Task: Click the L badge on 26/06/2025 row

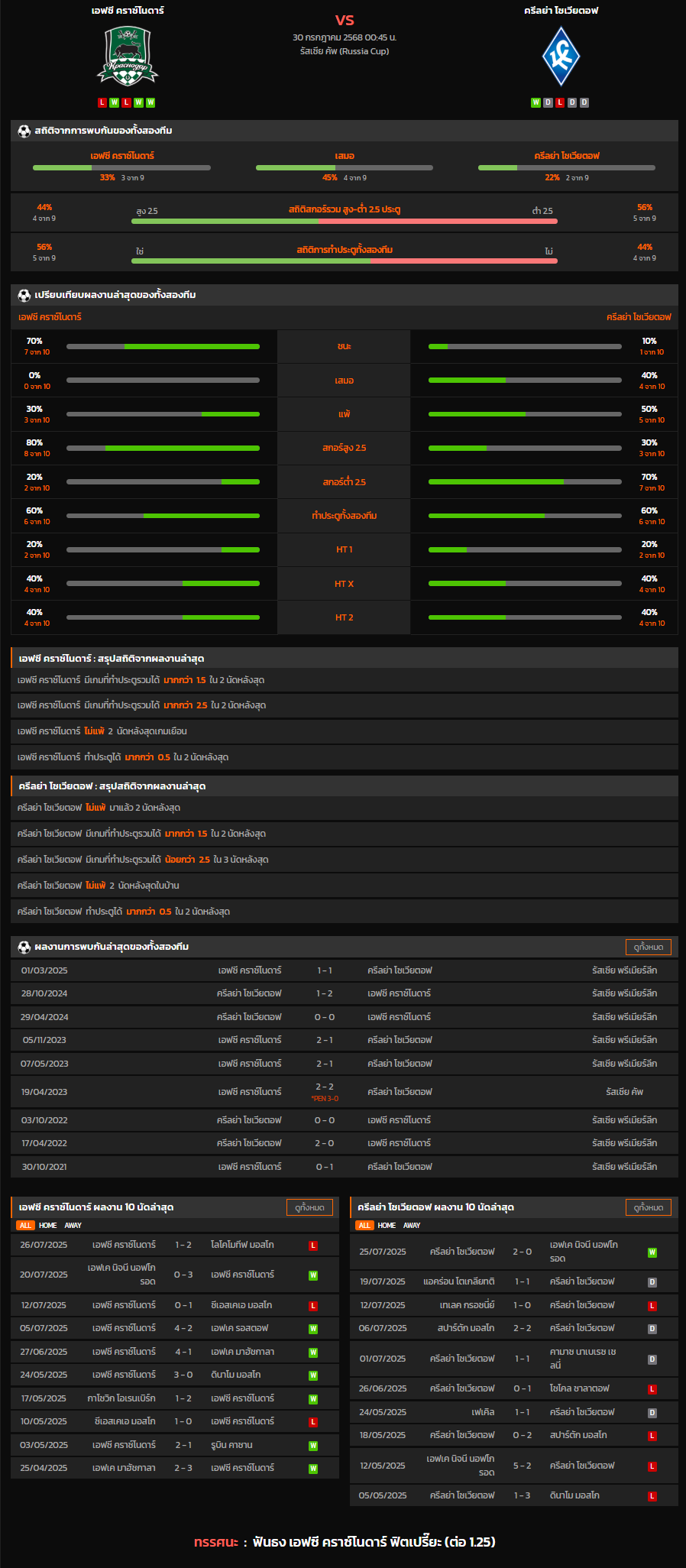Action: click(x=652, y=1389)
